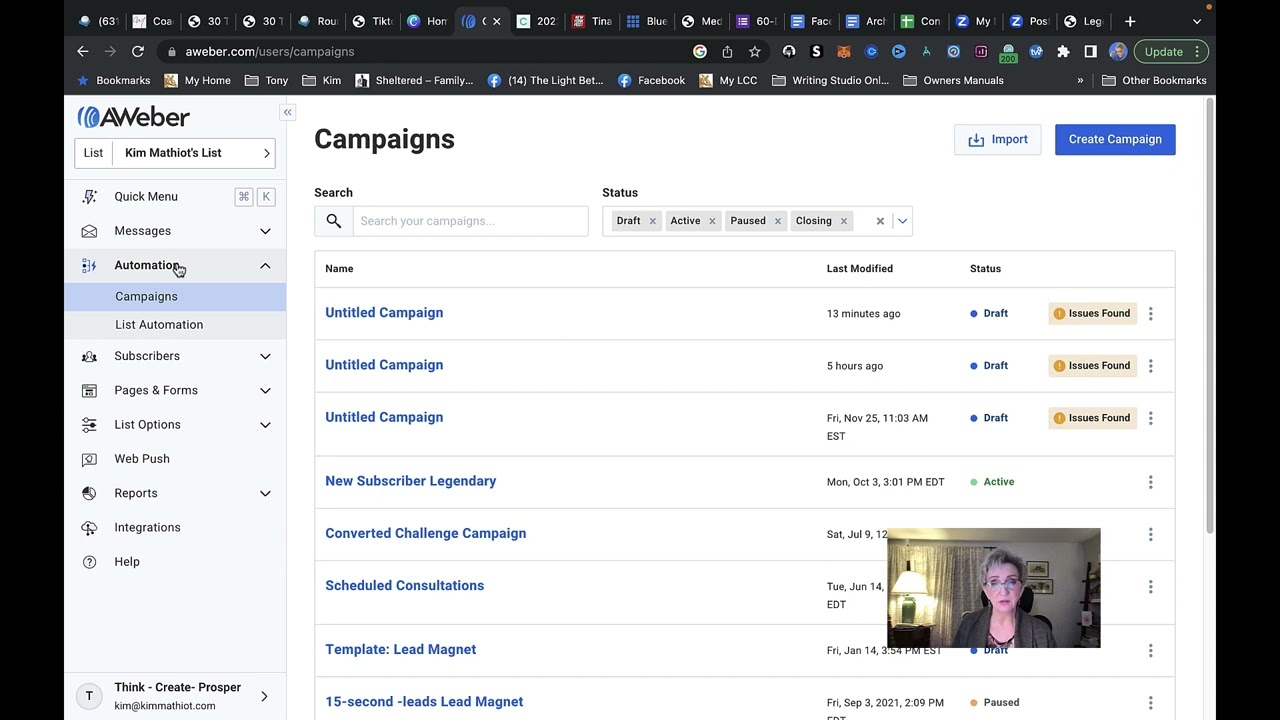Viewport: 1280px width, 720px height.
Task: Click the Pages & Forms icon
Action: click(x=89, y=390)
